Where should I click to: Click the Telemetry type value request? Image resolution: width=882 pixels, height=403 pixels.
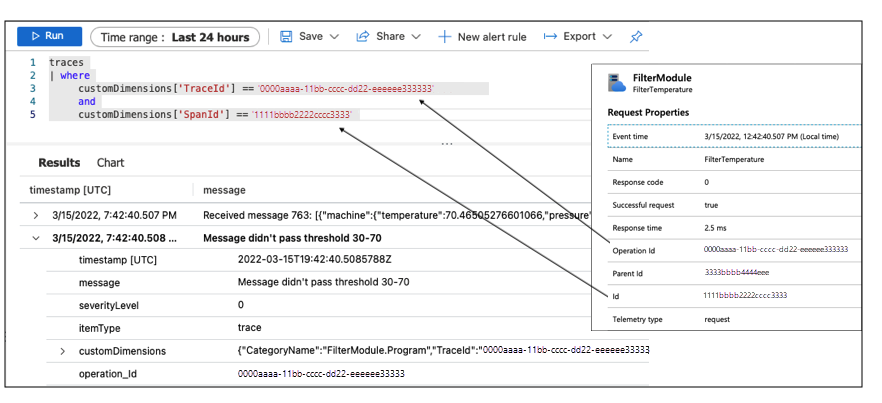pyautogui.click(x=717, y=319)
